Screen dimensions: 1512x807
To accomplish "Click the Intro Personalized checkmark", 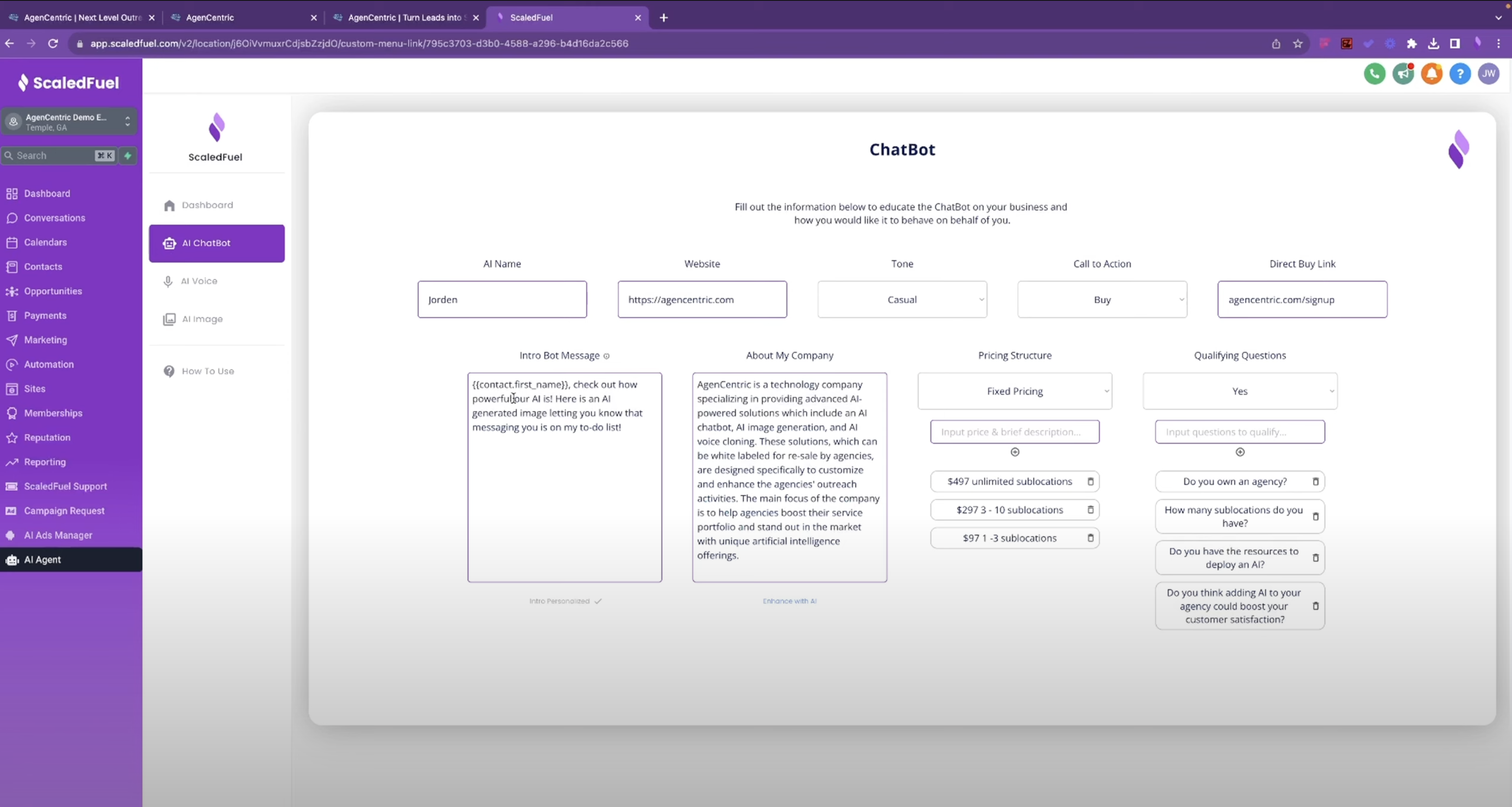I will (598, 600).
